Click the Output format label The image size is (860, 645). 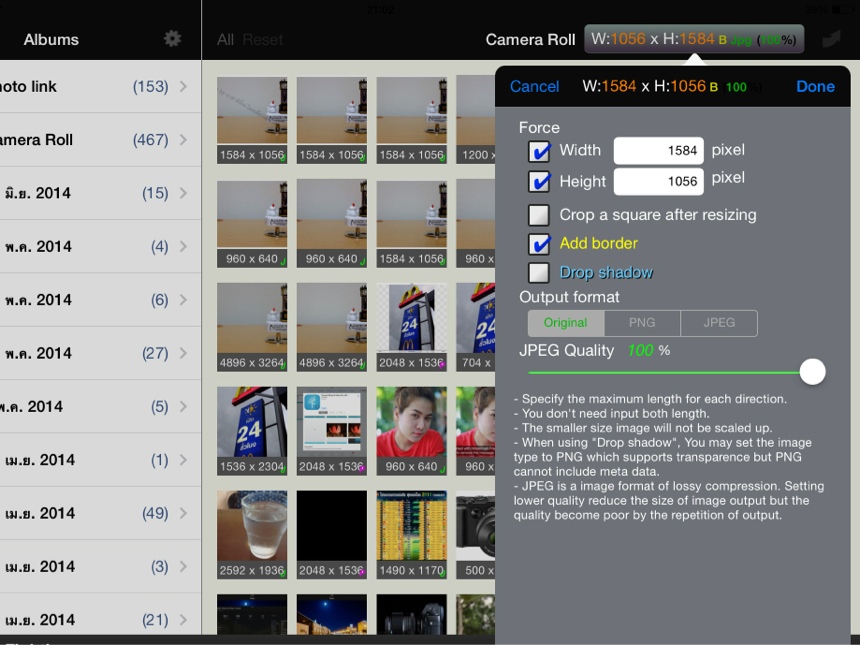pyautogui.click(x=569, y=297)
